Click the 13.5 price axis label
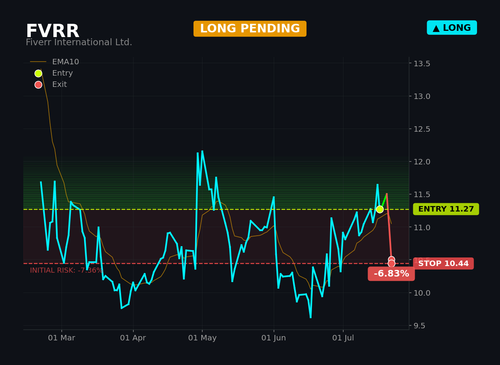500x365 pixels. [422, 64]
